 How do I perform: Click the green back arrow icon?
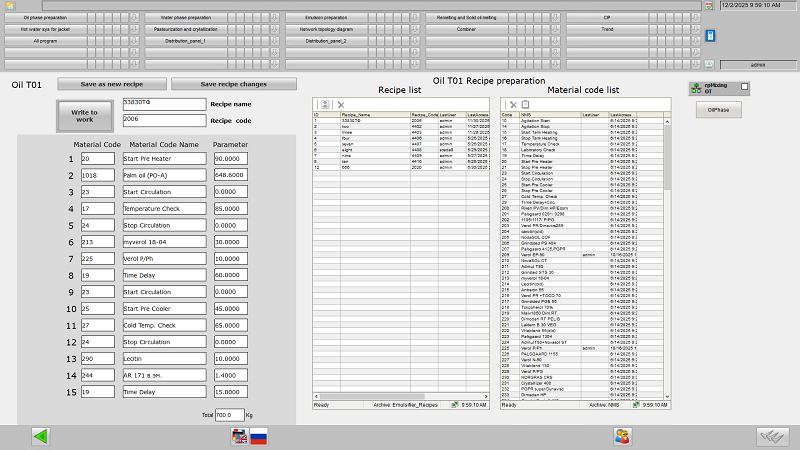pyautogui.click(x=40, y=436)
